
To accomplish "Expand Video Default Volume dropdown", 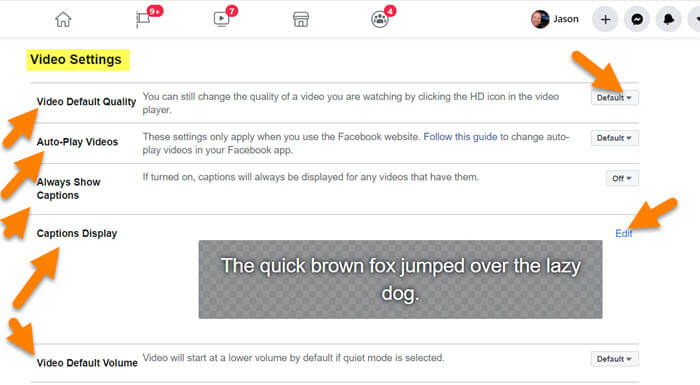I will tap(614, 359).
